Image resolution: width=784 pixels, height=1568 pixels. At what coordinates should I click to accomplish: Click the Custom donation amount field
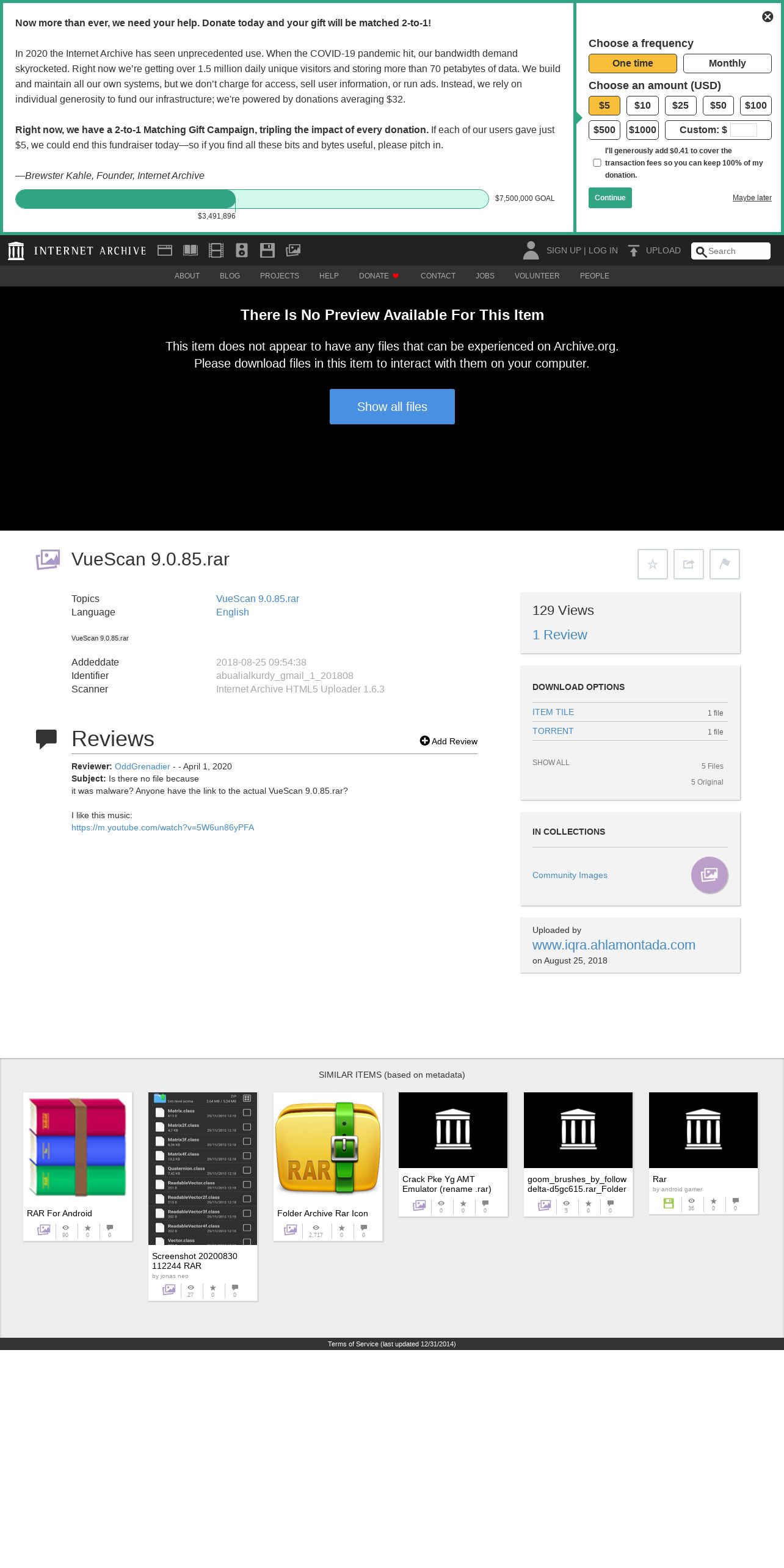[743, 130]
